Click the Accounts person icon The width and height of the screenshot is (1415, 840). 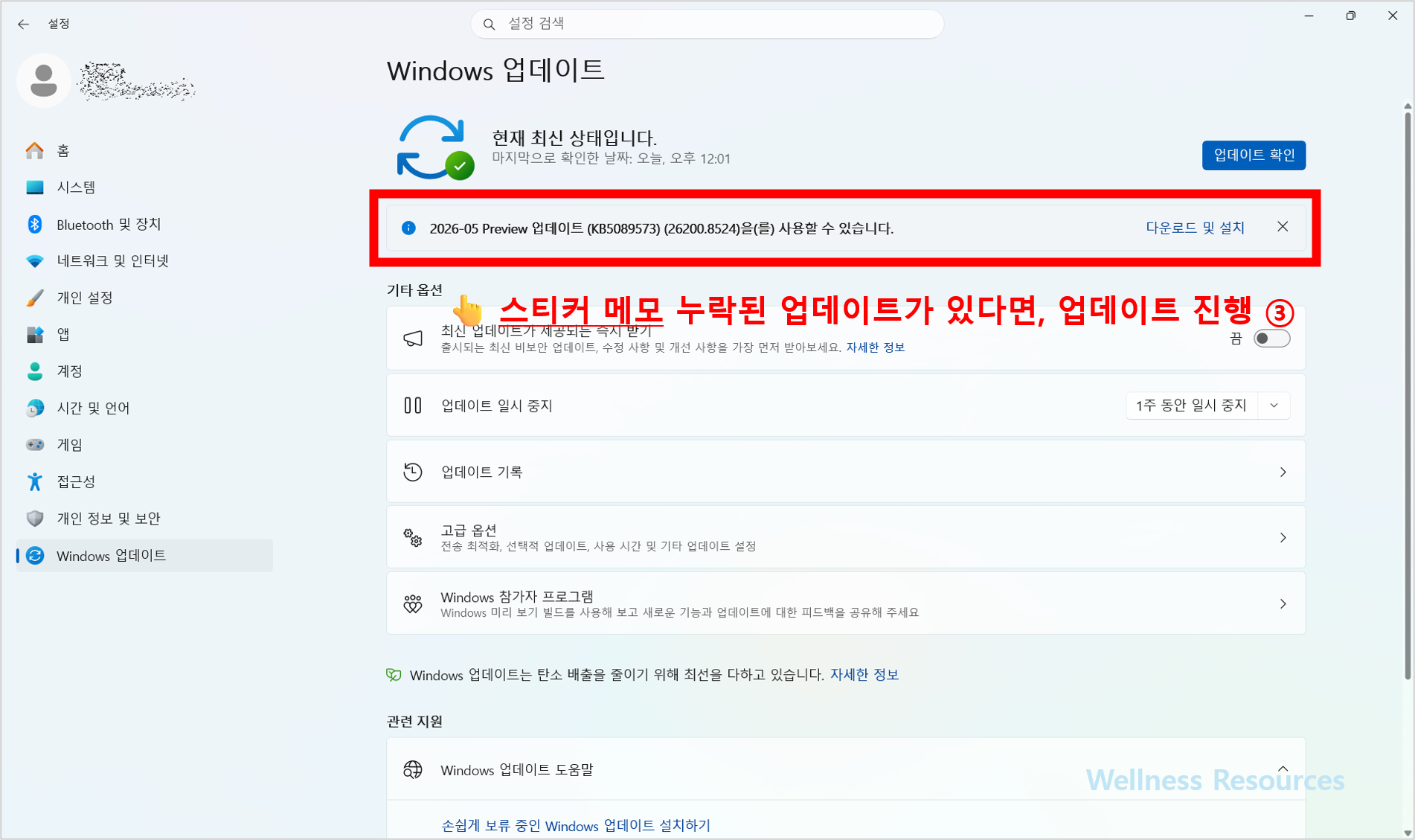pos(35,371)
